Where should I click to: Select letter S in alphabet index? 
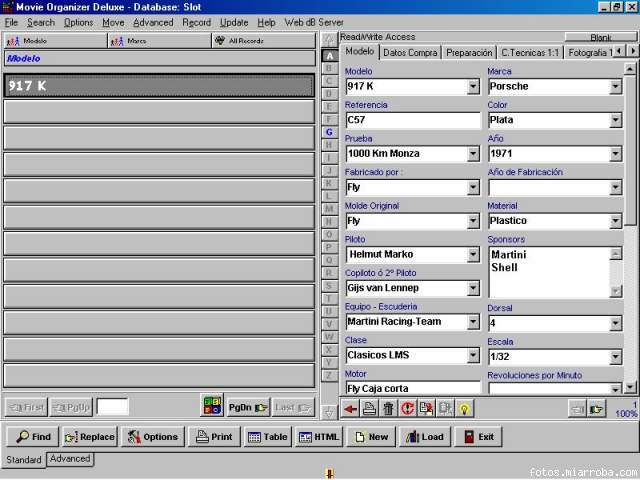click(x=329, y=285)
